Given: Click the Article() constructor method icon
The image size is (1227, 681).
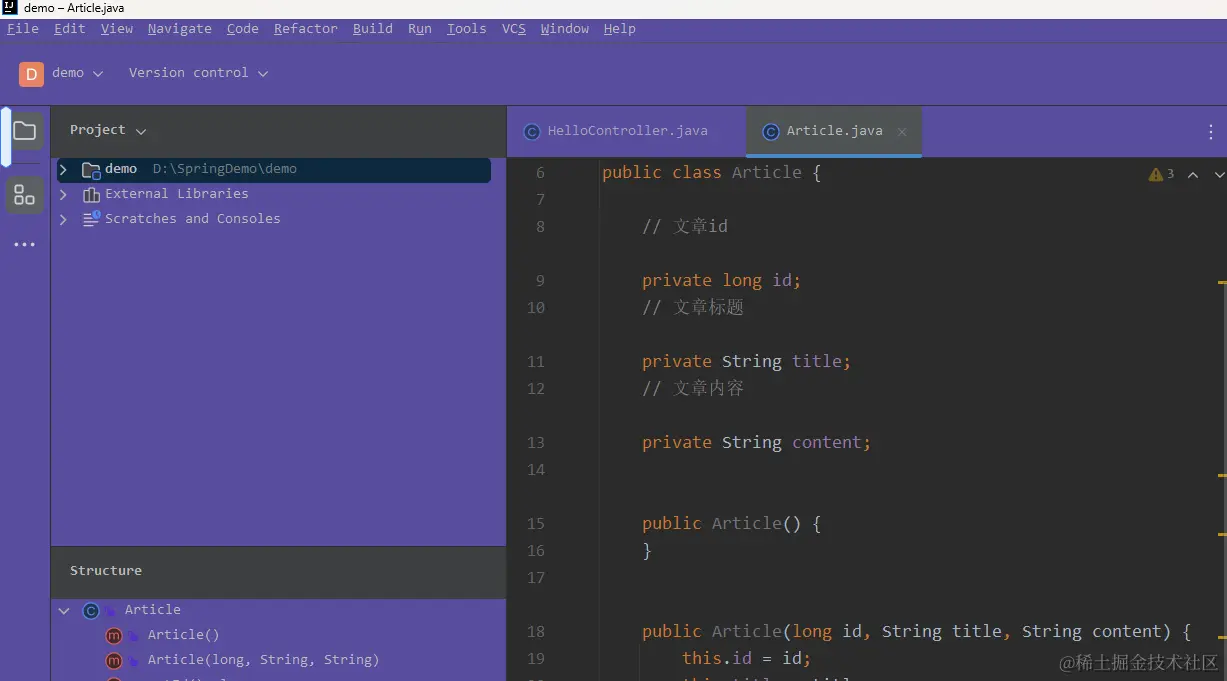Looking at the screenshot, I should point(114,635).
